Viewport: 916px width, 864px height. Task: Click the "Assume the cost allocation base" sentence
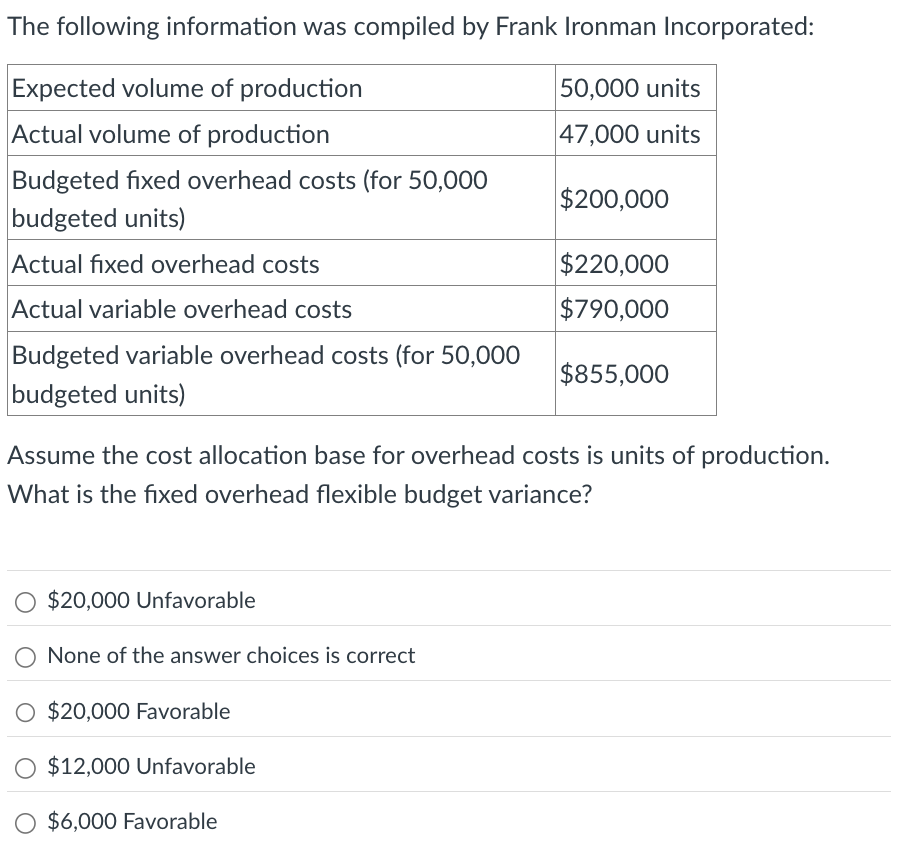pyautogui.click(x=418, y=456)
